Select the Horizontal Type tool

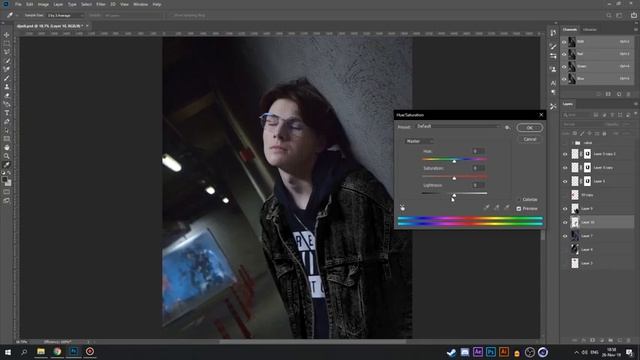point(7,113)
